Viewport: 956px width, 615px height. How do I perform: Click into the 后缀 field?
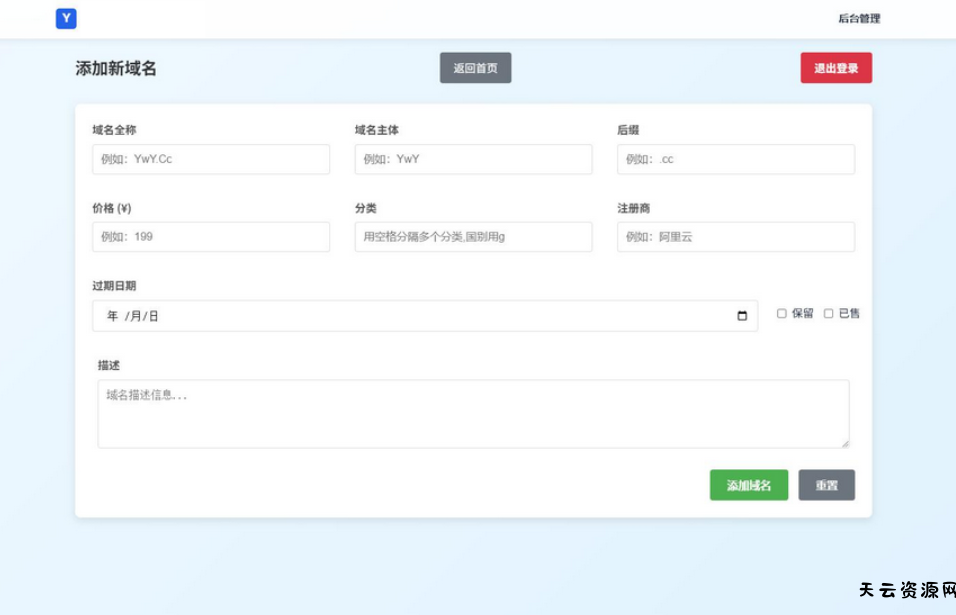(x=735, y=159)
